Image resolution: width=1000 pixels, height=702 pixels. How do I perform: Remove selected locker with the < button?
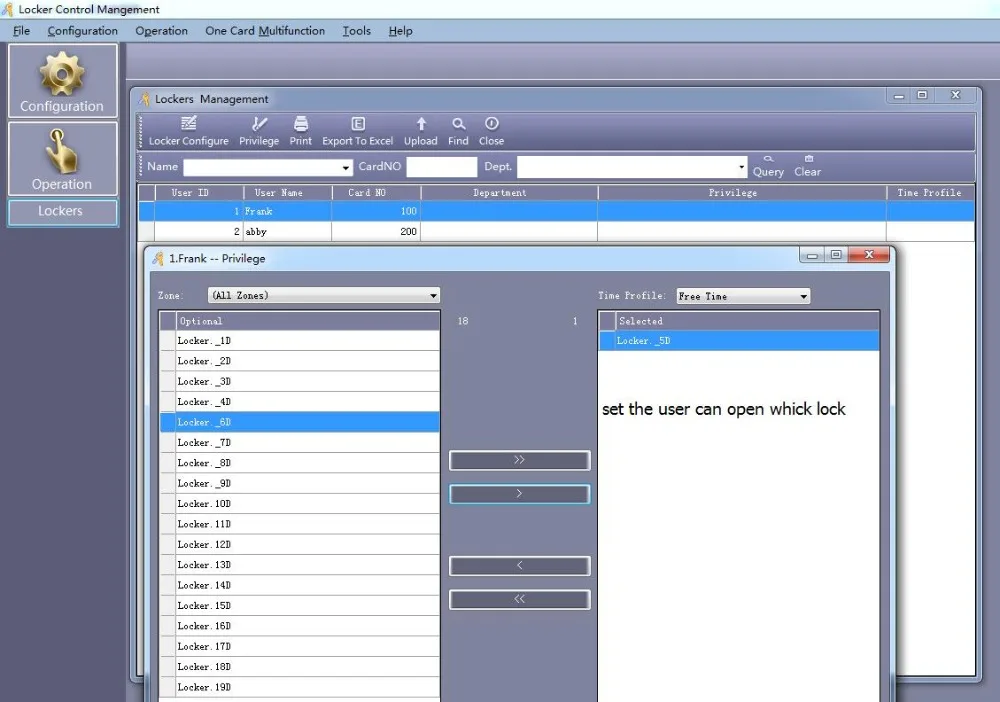coord(519,566)
